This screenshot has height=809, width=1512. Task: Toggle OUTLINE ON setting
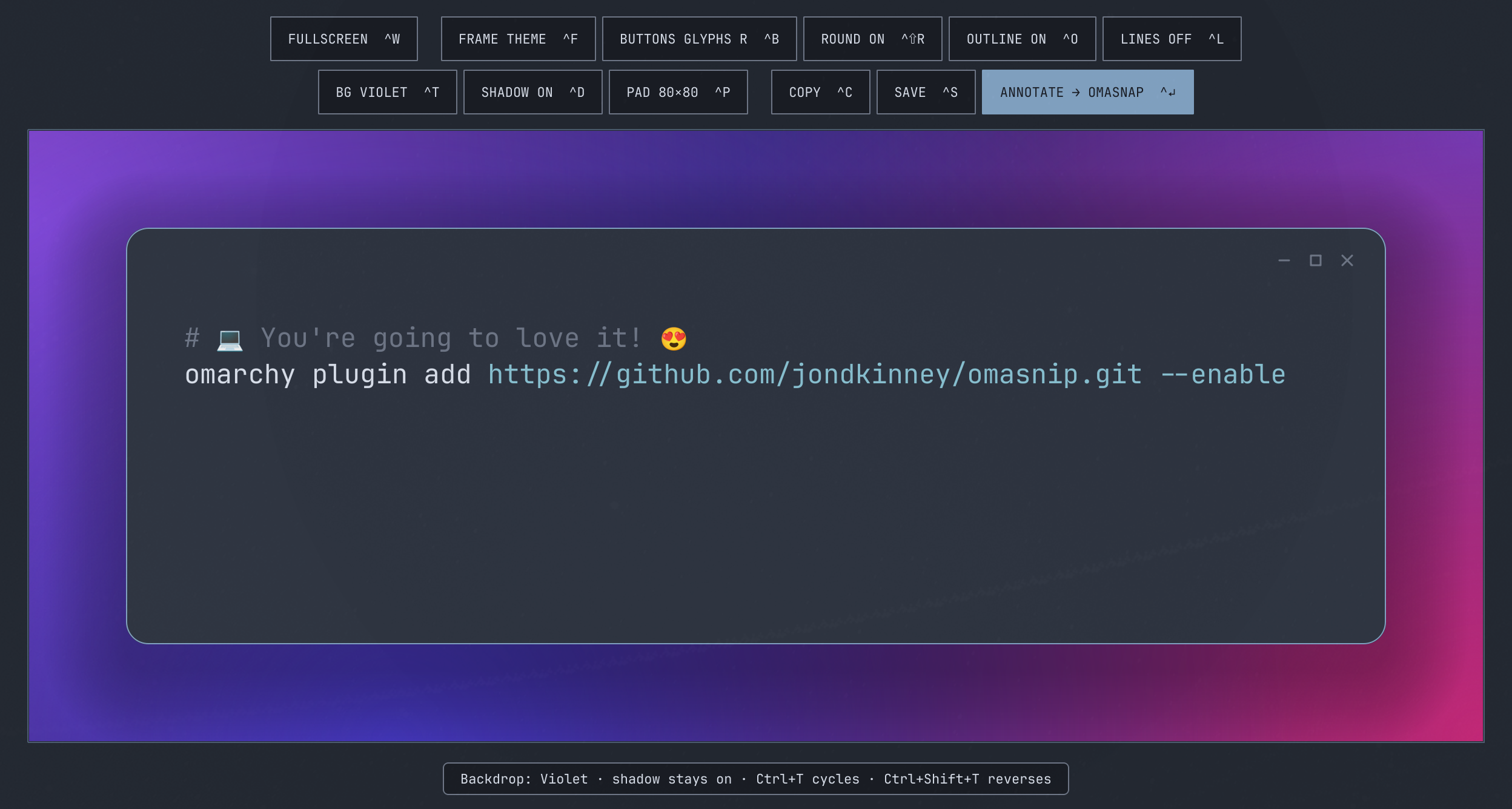tap(1022, 39)
